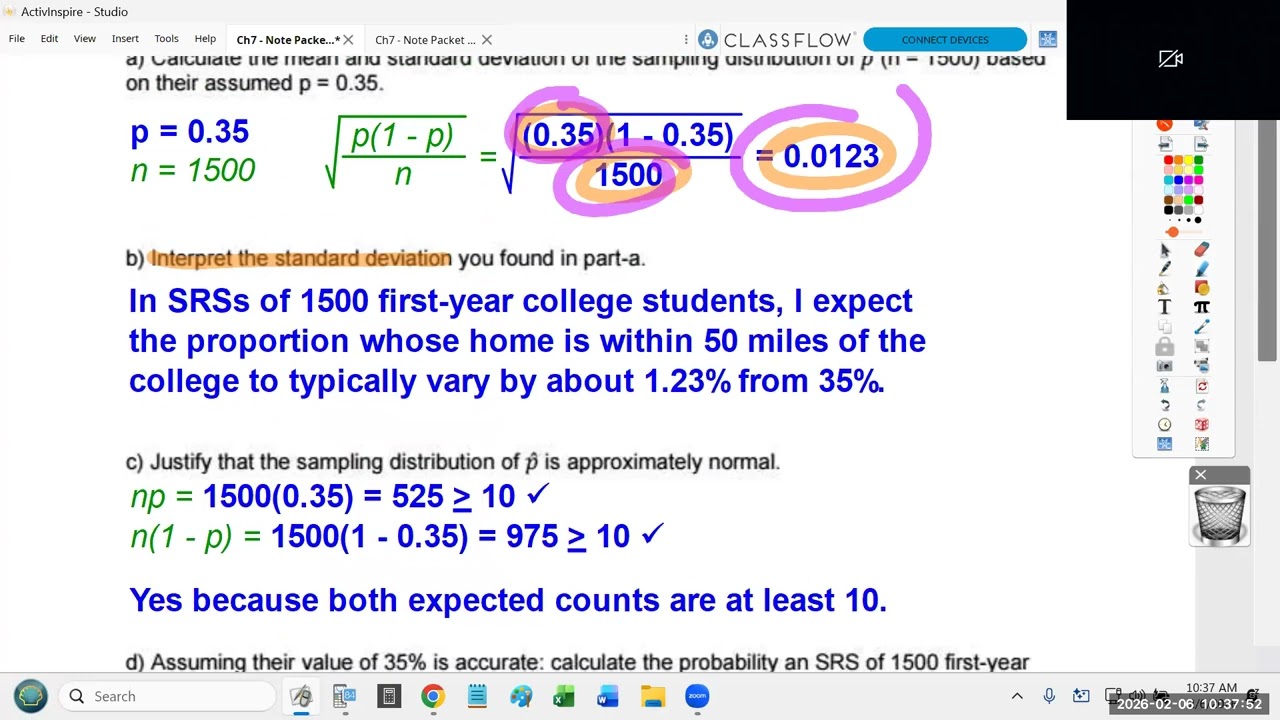1280x720 pixels.
Task: Select the arrow Select tool
Action: 1164,250
